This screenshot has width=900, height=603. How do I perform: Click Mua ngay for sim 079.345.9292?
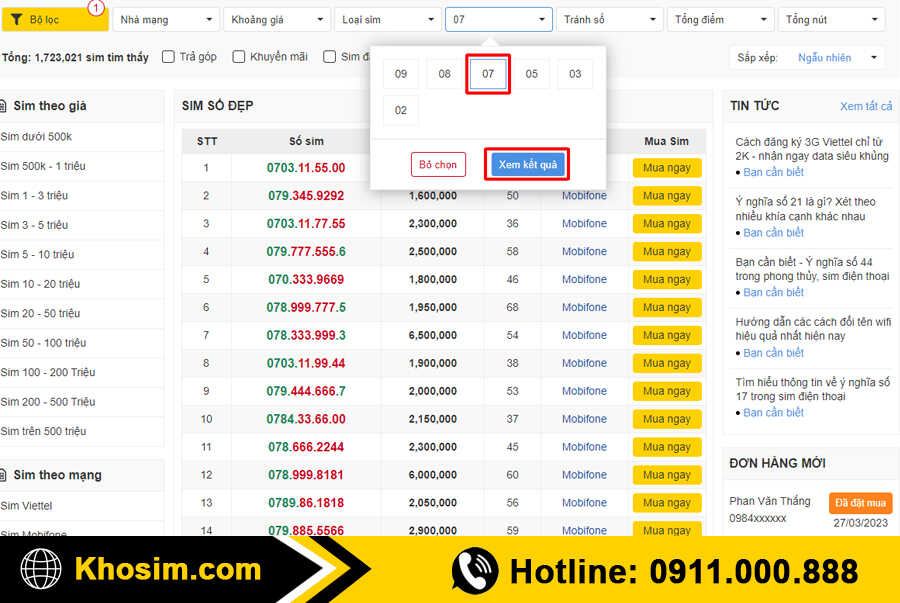tap(666, 195)
